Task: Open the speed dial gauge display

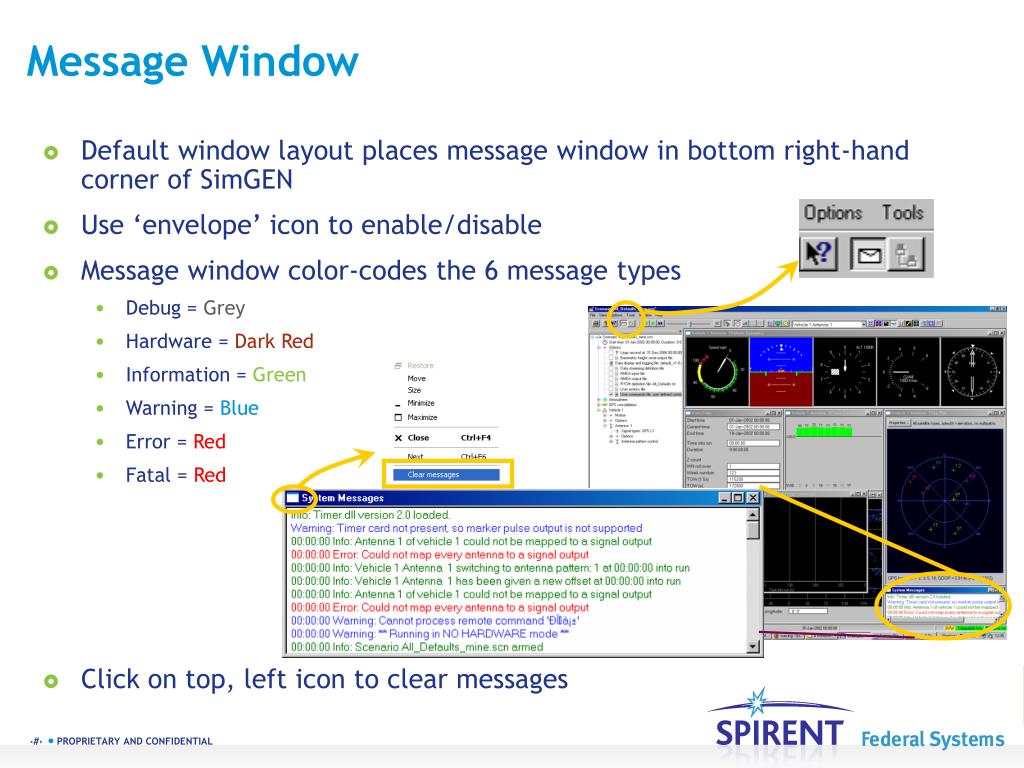Action: coord(717,372)
